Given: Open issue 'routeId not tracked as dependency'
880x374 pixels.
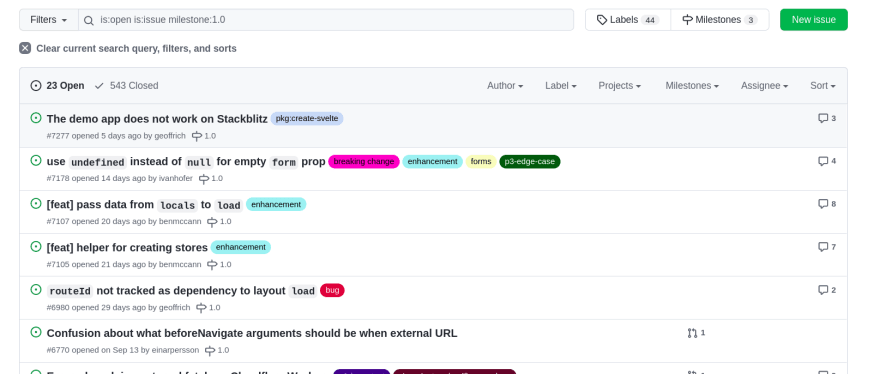Looking at the screenshot, I should click(x=181, y=291).
